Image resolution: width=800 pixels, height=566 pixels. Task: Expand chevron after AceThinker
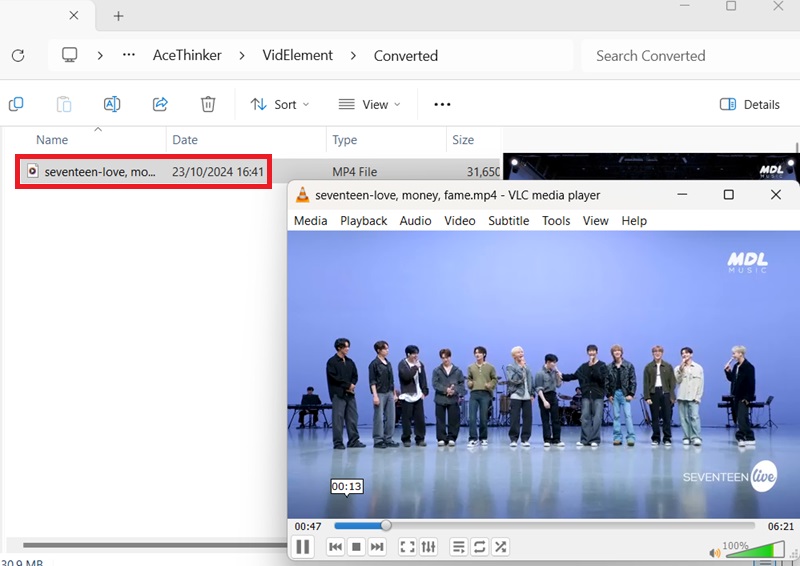(242, 55)
